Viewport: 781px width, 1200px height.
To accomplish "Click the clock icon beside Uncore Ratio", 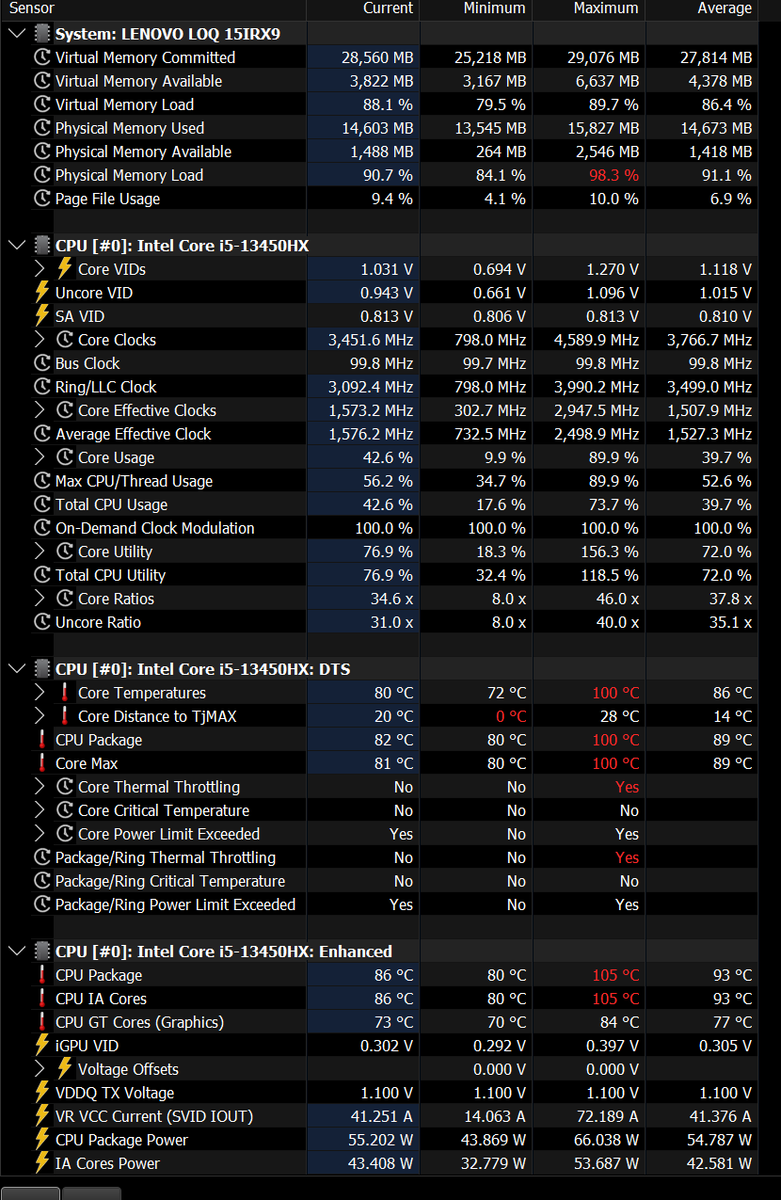I will click(x=42, y=622).
